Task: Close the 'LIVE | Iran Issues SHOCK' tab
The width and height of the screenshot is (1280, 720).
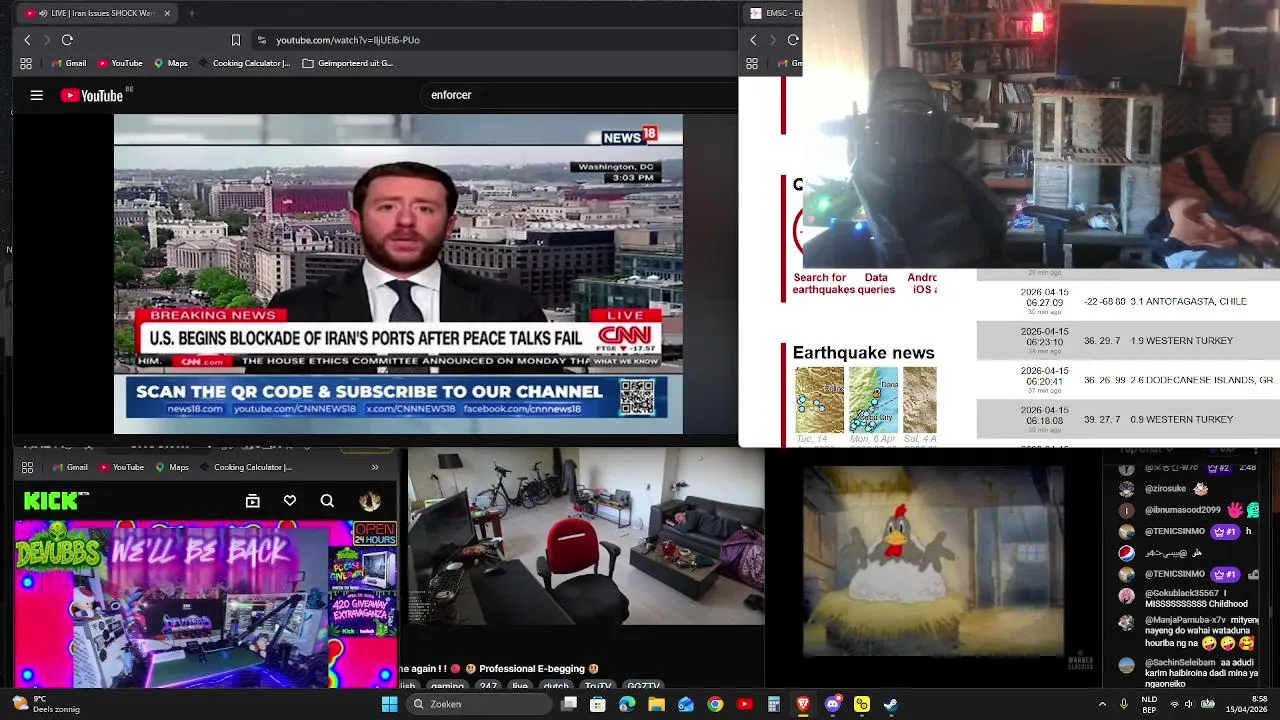Action: [167, 13]
